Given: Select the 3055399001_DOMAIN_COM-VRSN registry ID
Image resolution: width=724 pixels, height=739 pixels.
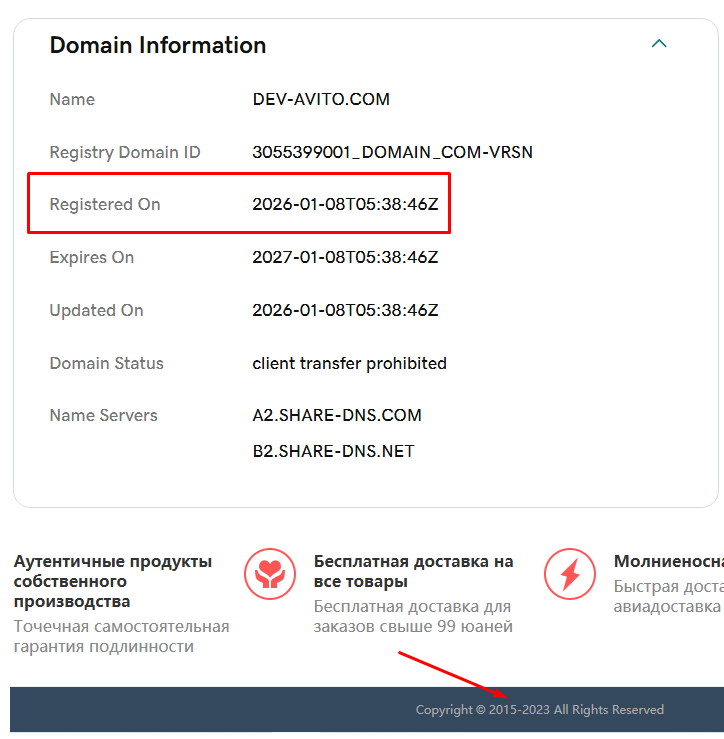Looking at the screenshot, I should [x=393, y=152].
